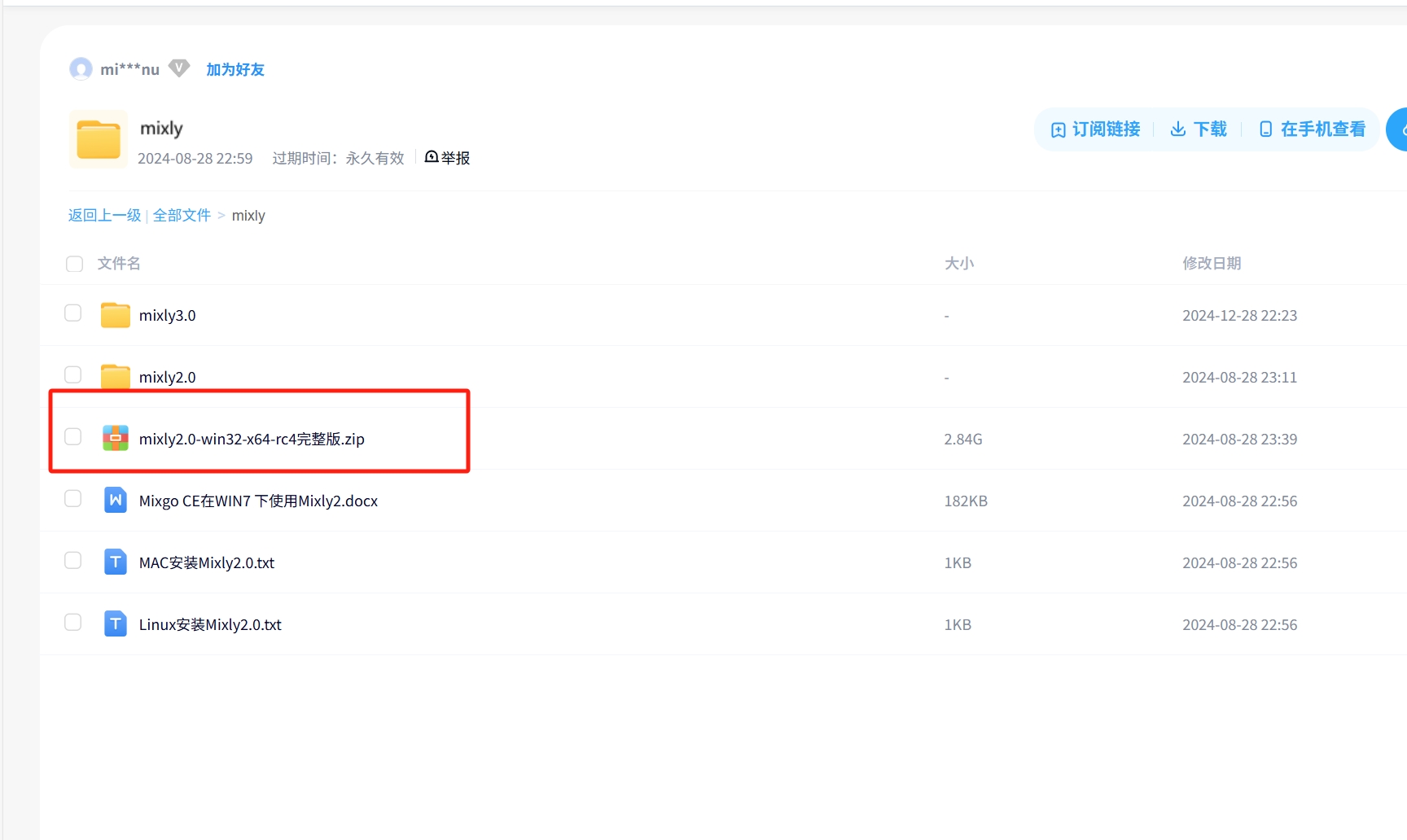This screenshot has width=1407, height=840.
Task: Click the text file icon for Linux安装Mixly2.0.txt
Action: [116, 623]
